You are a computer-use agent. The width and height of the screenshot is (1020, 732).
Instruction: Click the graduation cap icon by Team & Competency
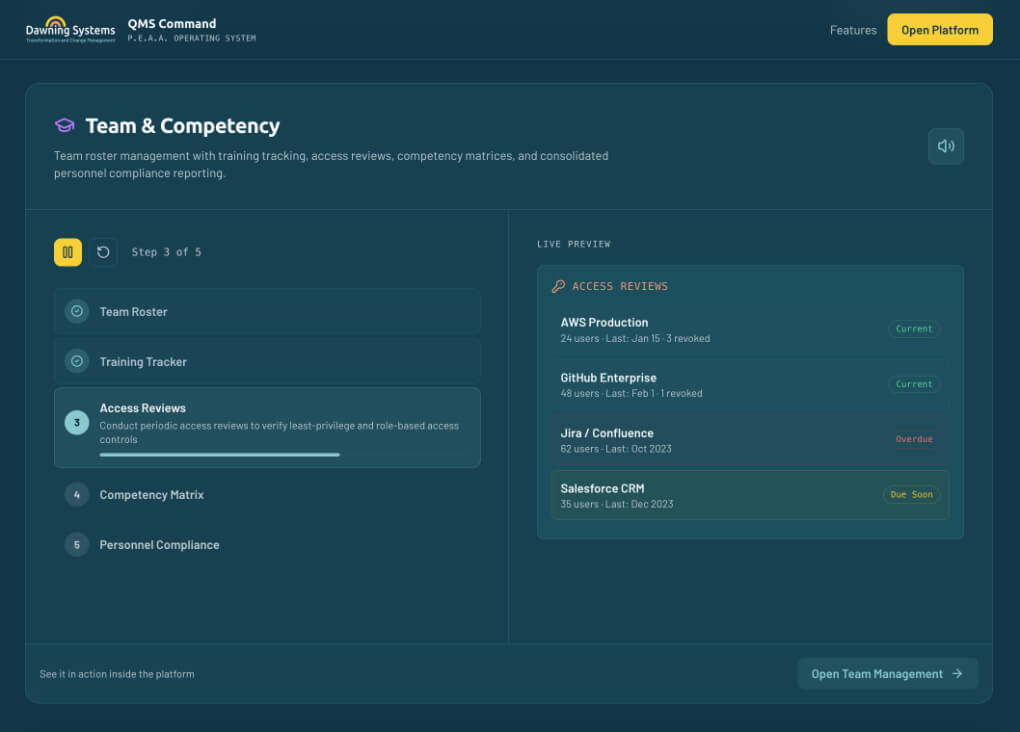65,126
